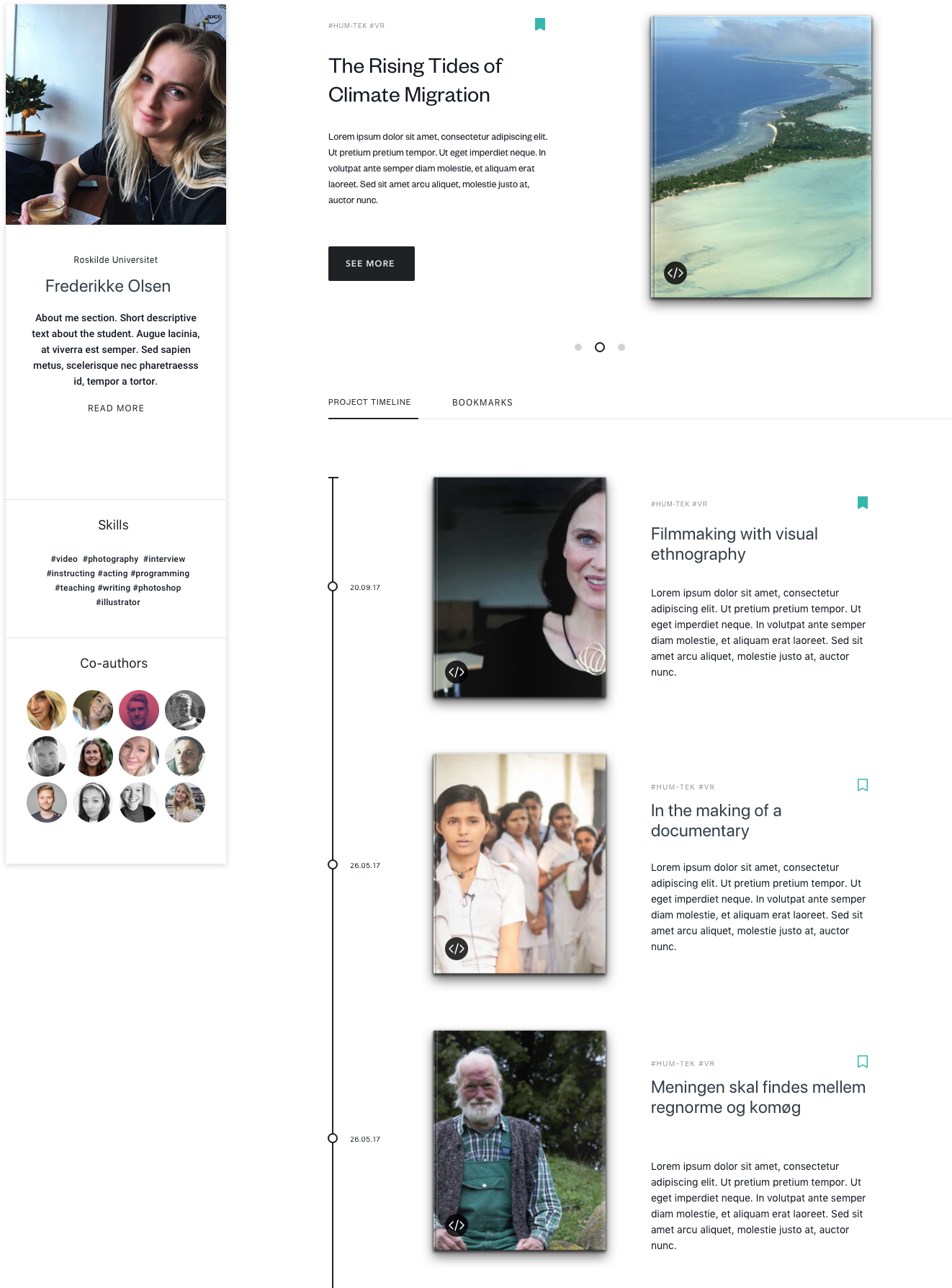Click the code icon on the old farmer thumbnail
The width and height of the screenshot is (952, 1288).
(457, 1225)
